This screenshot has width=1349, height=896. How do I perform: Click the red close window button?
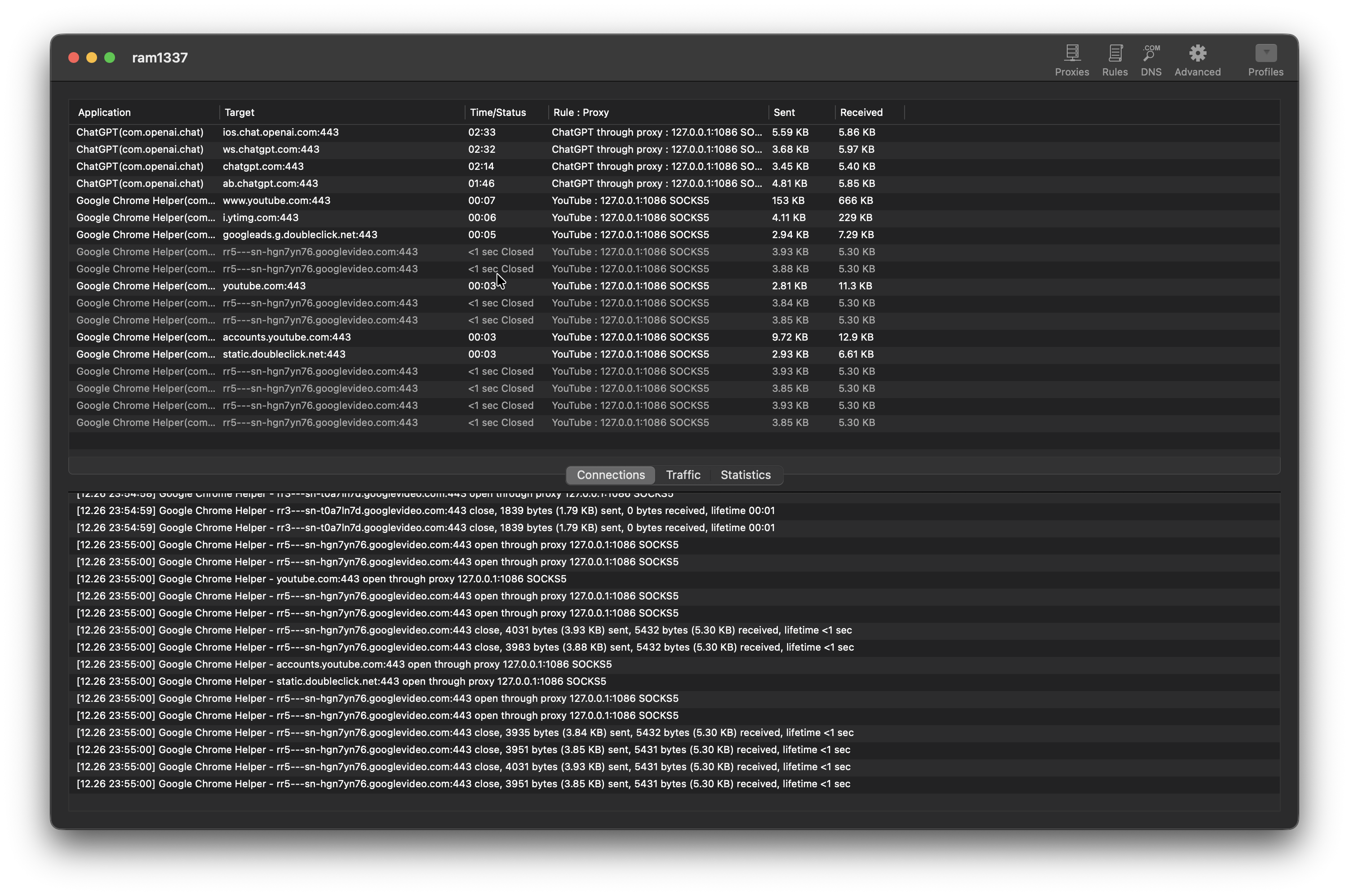click(73, 58)
